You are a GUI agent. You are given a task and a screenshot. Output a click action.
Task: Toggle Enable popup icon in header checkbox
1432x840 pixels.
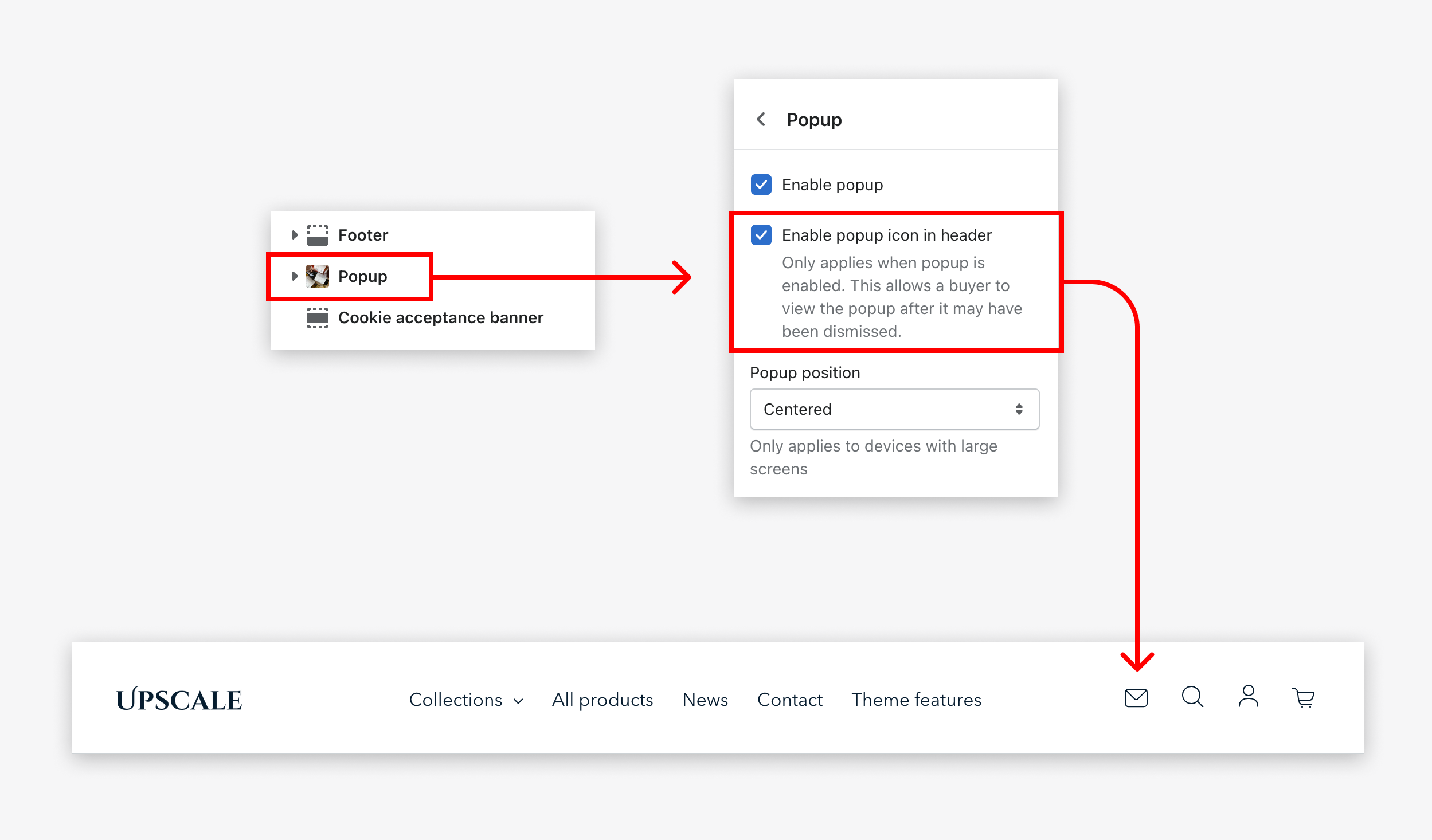[x=761, y=235]
